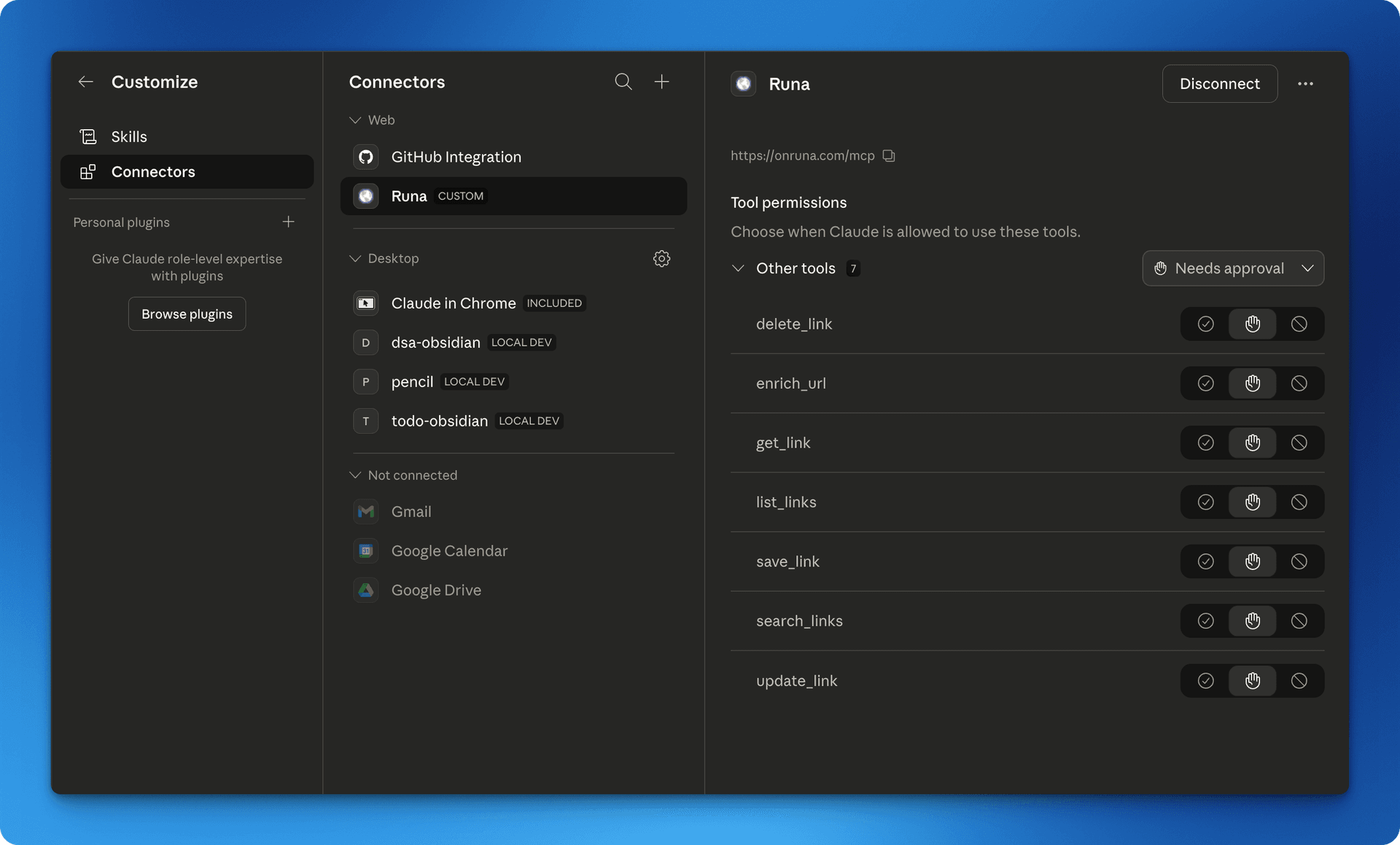Select Connectors in the sidebar

pos(187,171)
